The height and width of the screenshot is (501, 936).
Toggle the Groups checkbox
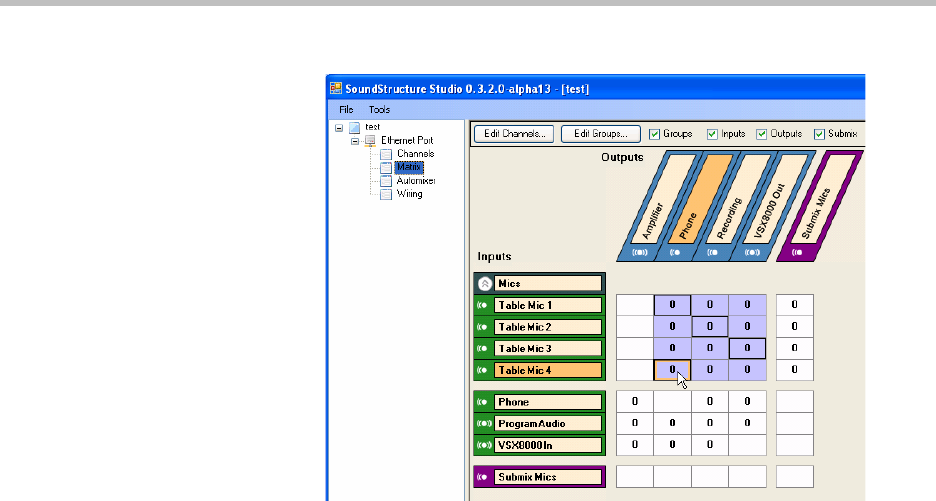654,134
